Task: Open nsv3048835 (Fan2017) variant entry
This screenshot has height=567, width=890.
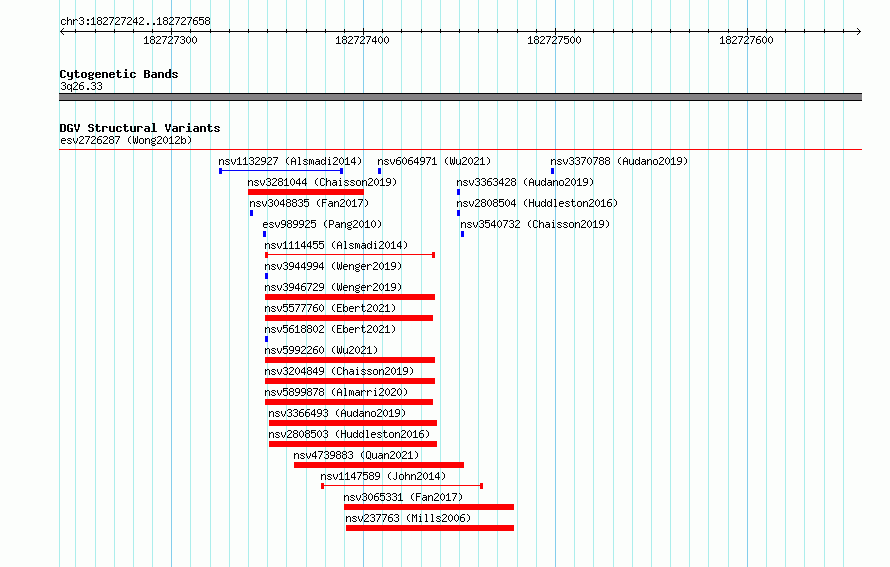Action: pos(309,203)
